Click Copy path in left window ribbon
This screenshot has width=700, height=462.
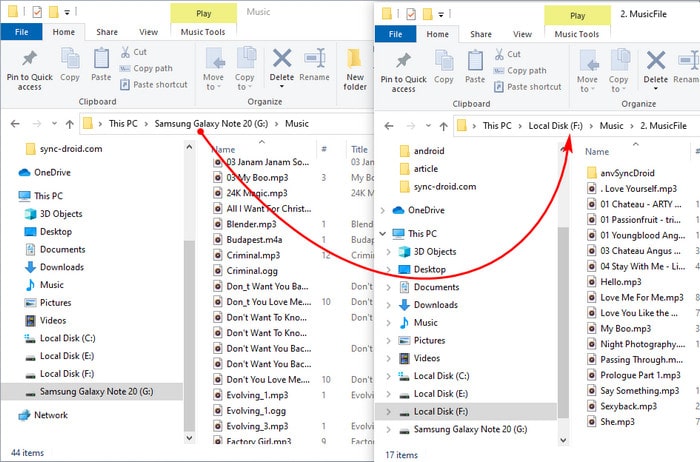coord(146,68)
